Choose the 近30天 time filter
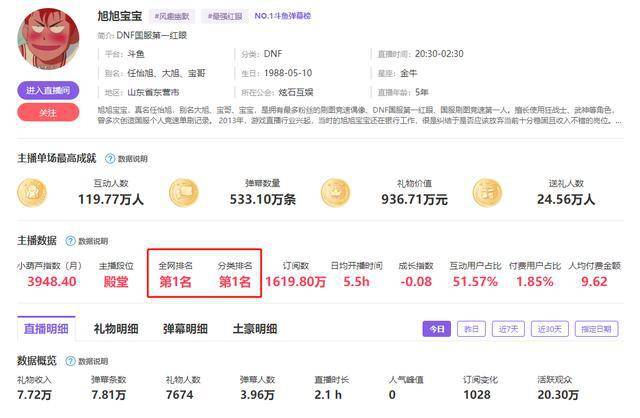Viewport: 640px width, 418px height. coord(549,329)
